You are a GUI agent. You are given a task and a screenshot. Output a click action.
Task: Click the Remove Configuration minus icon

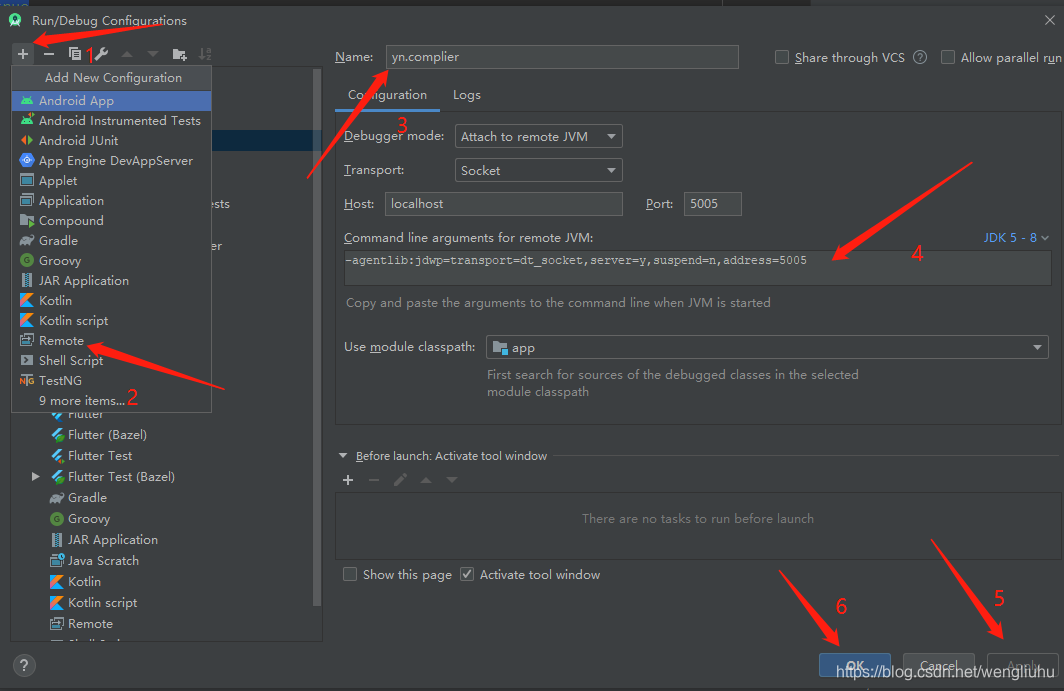click(x=49, y=54)
